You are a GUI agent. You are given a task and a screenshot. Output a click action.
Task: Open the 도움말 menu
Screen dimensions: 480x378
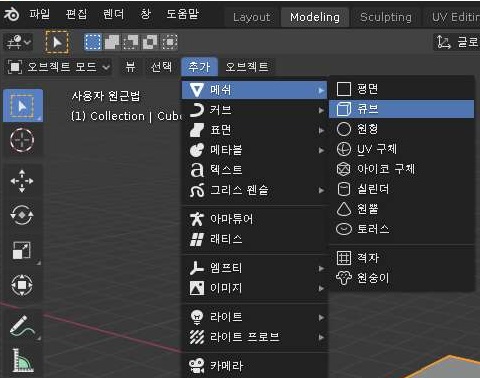tap(182, 14)
